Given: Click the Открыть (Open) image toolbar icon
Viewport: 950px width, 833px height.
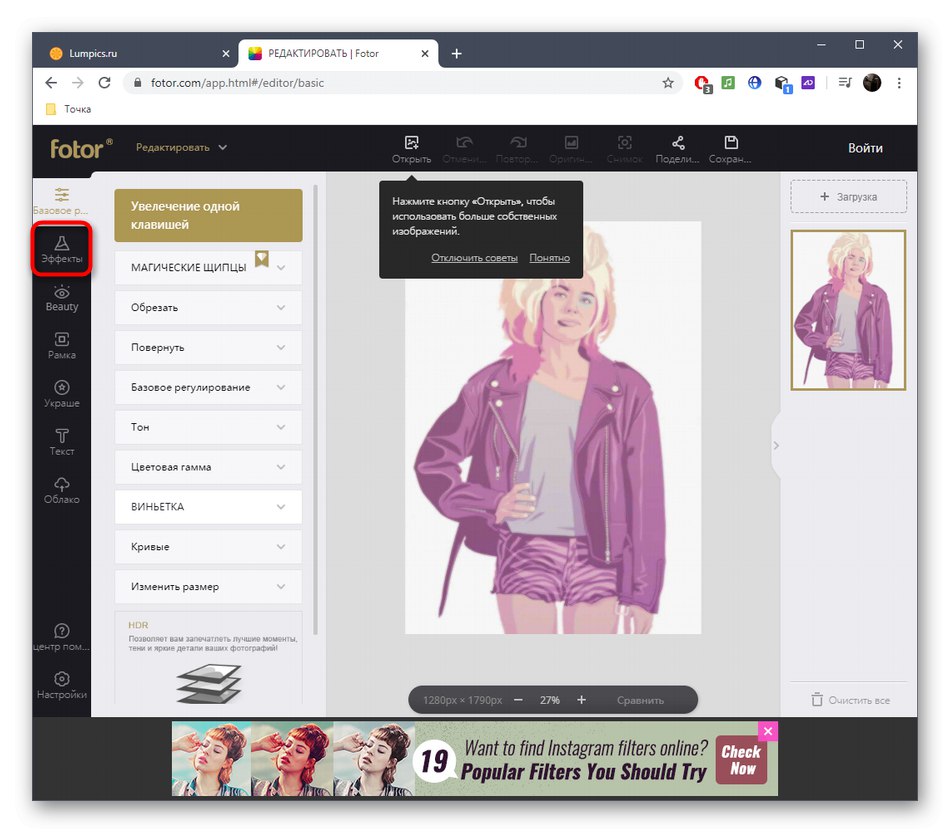Looking at the screenshot, I should point(411,149).
